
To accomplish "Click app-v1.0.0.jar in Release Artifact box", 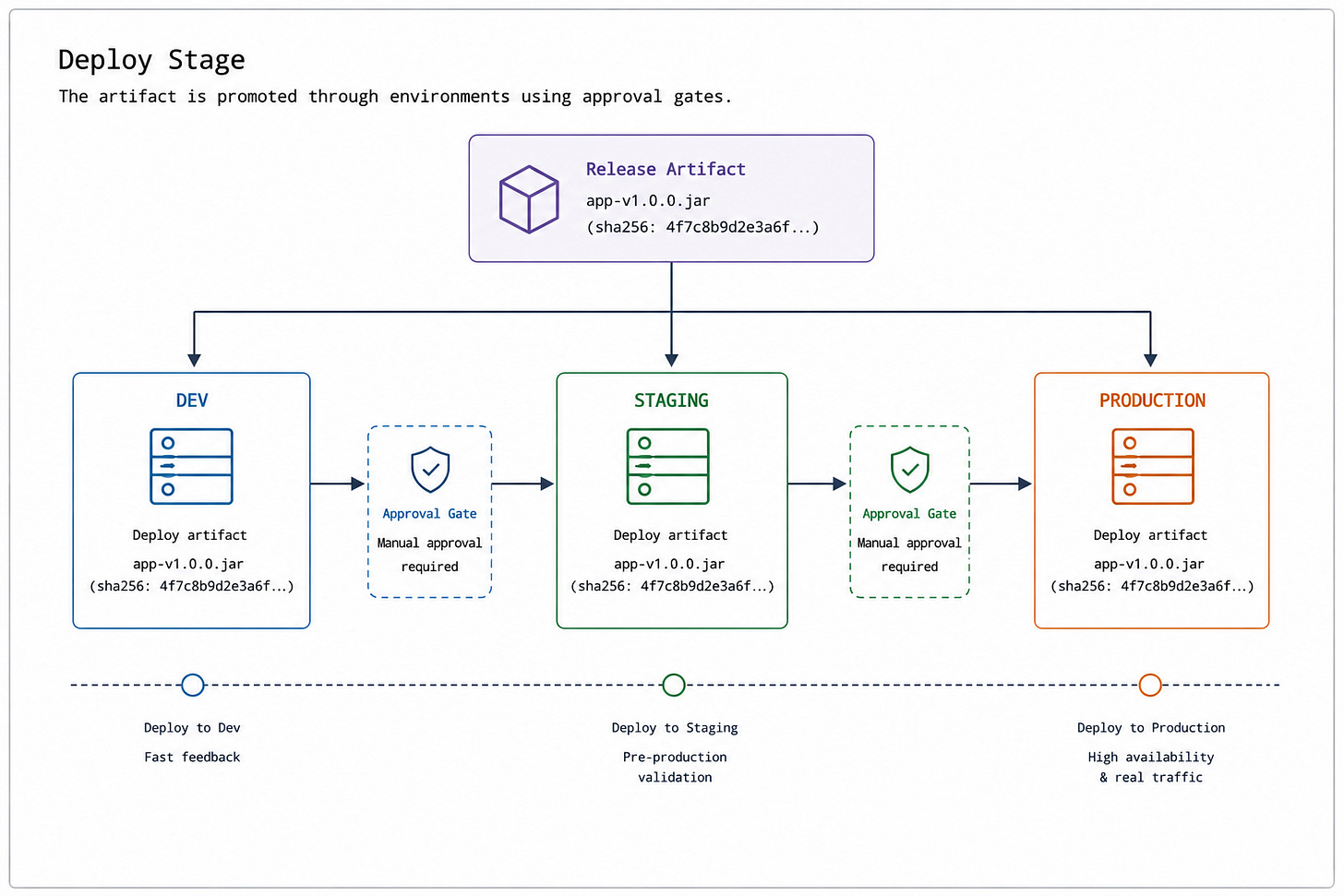I will tap(648, 201).
